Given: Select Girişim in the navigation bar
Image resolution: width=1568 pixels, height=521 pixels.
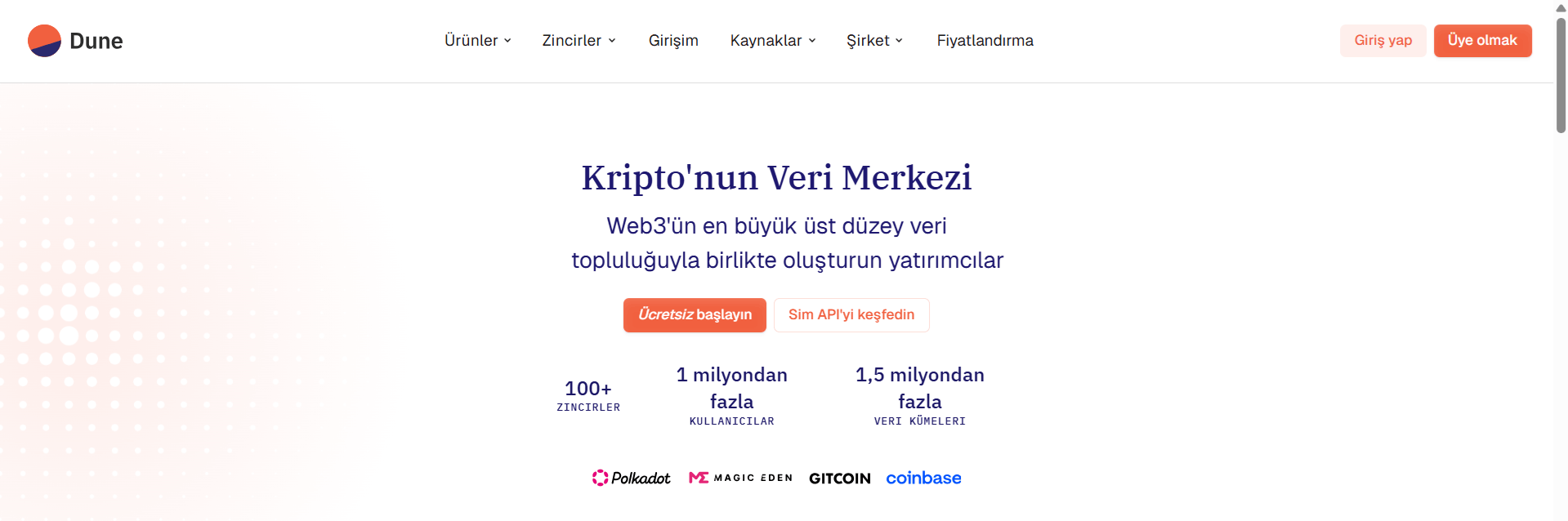Looking at the screenshot, I should tap(673, 40).
